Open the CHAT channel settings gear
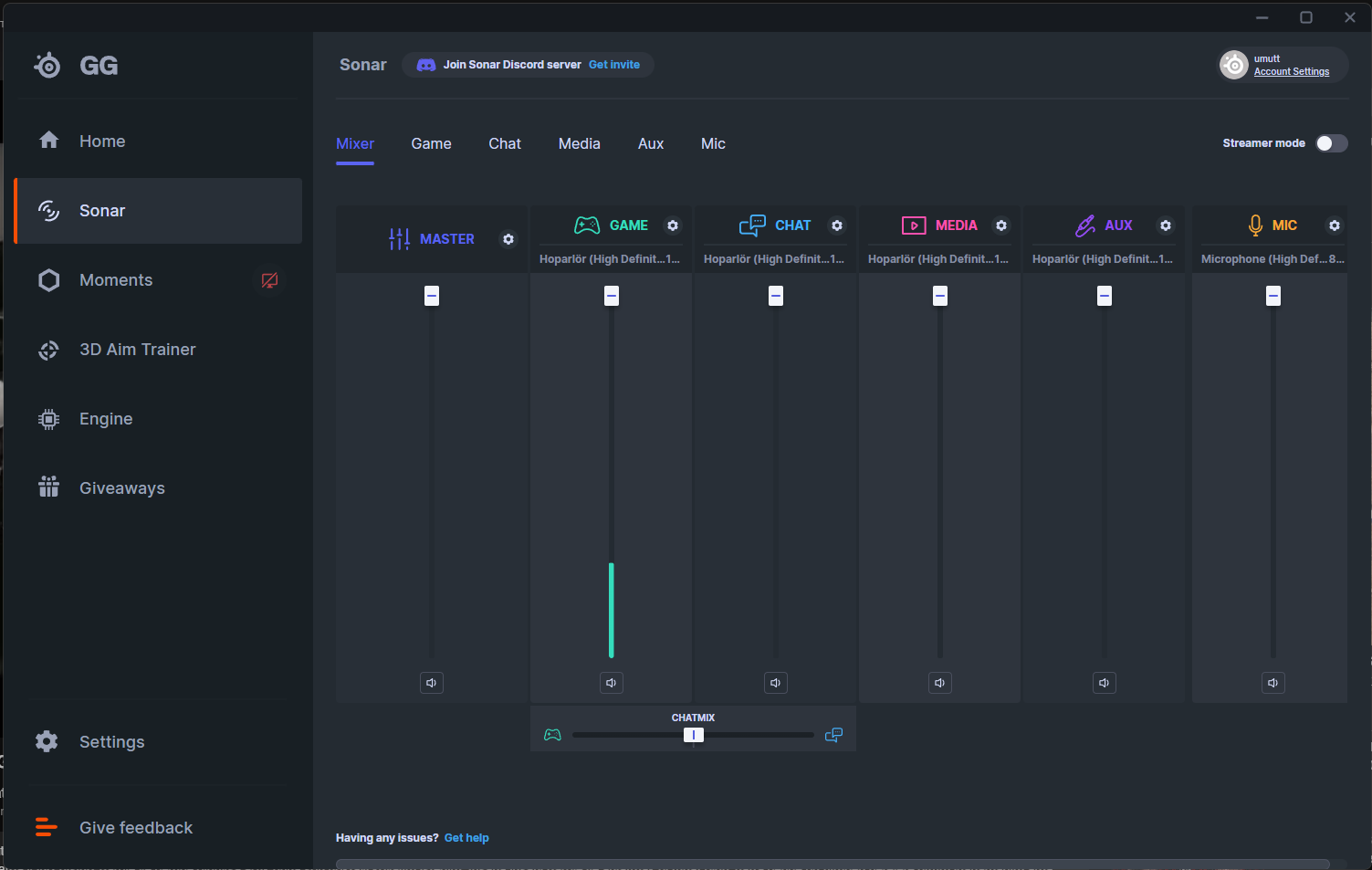Image resolution: width=1372 pixels, height=870 pixels. click(x=837, y=225)
